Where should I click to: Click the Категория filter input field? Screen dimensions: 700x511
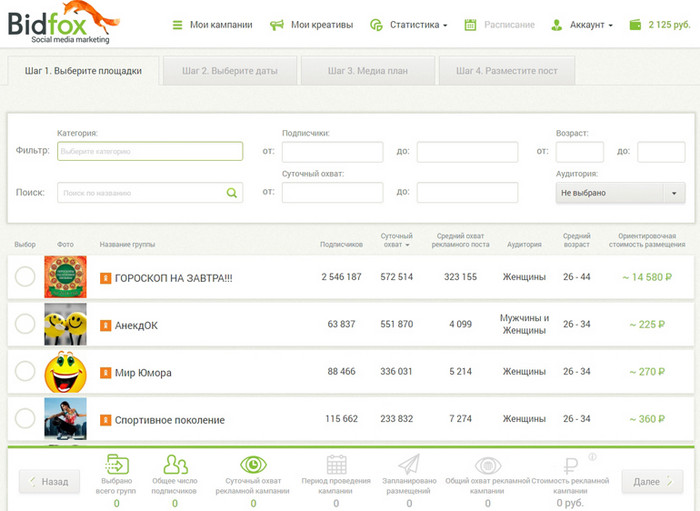150,152
